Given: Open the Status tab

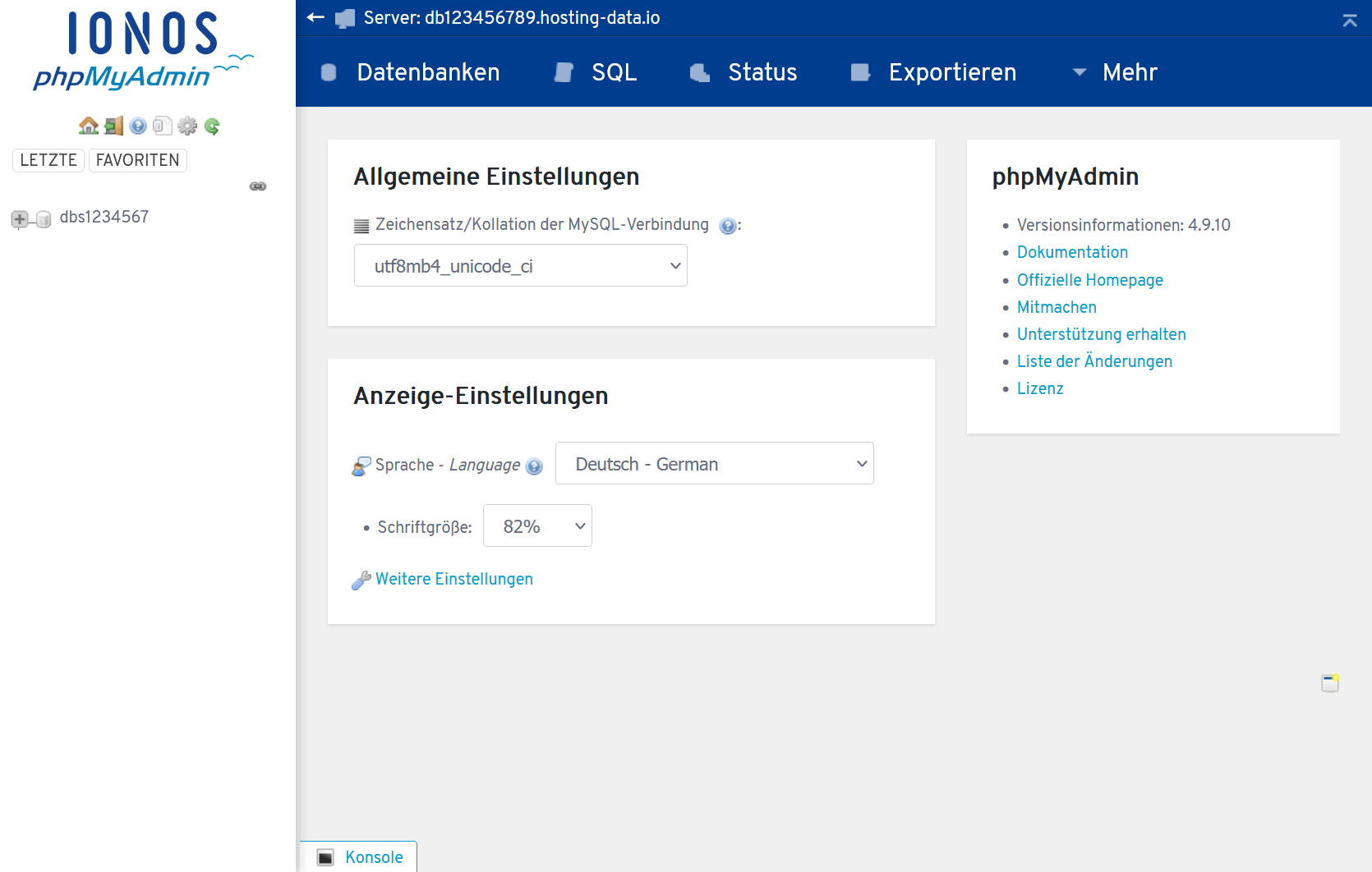Looking at the screenshot, I should coord(744,72).
